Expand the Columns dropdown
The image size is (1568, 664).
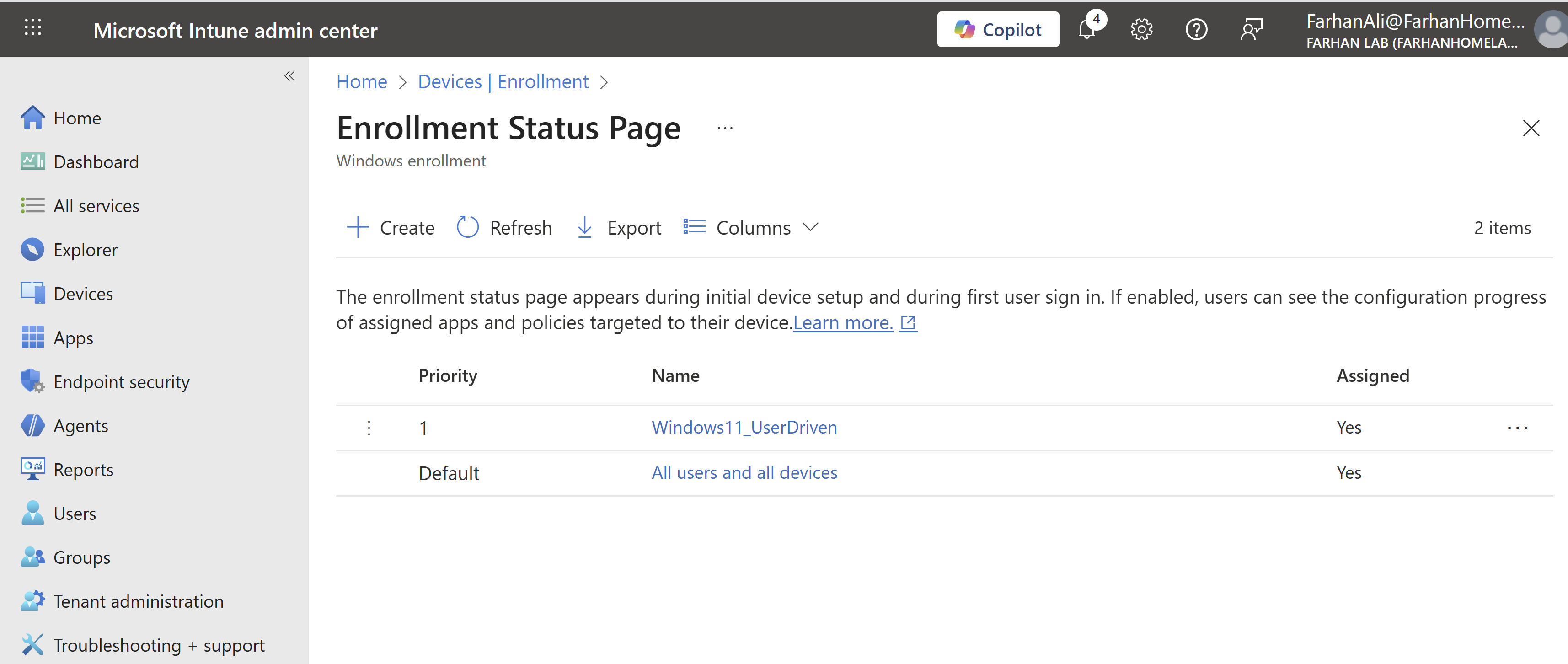pos(752,228)
